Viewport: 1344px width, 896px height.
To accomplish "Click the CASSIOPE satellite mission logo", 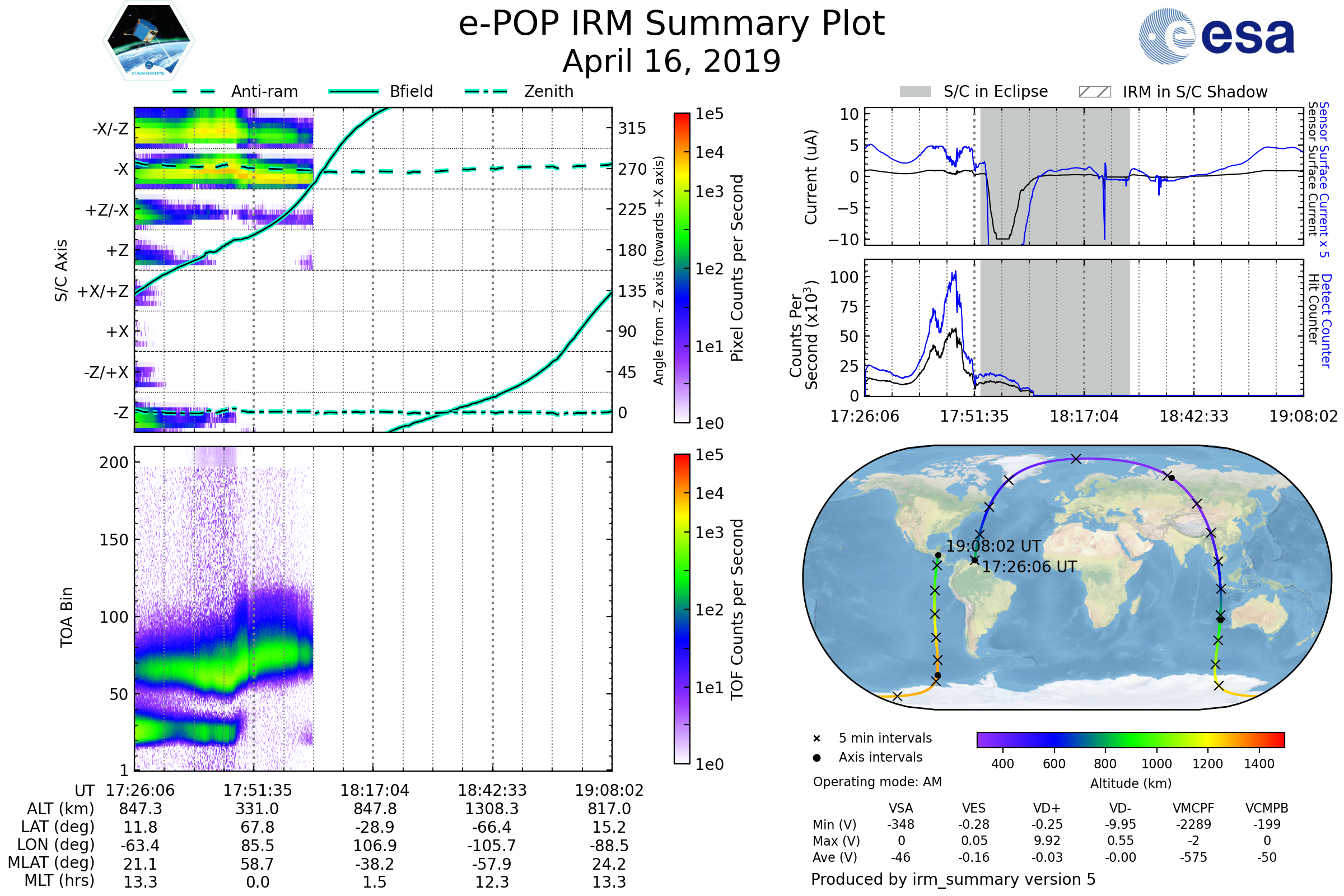I will pos(148,41).
